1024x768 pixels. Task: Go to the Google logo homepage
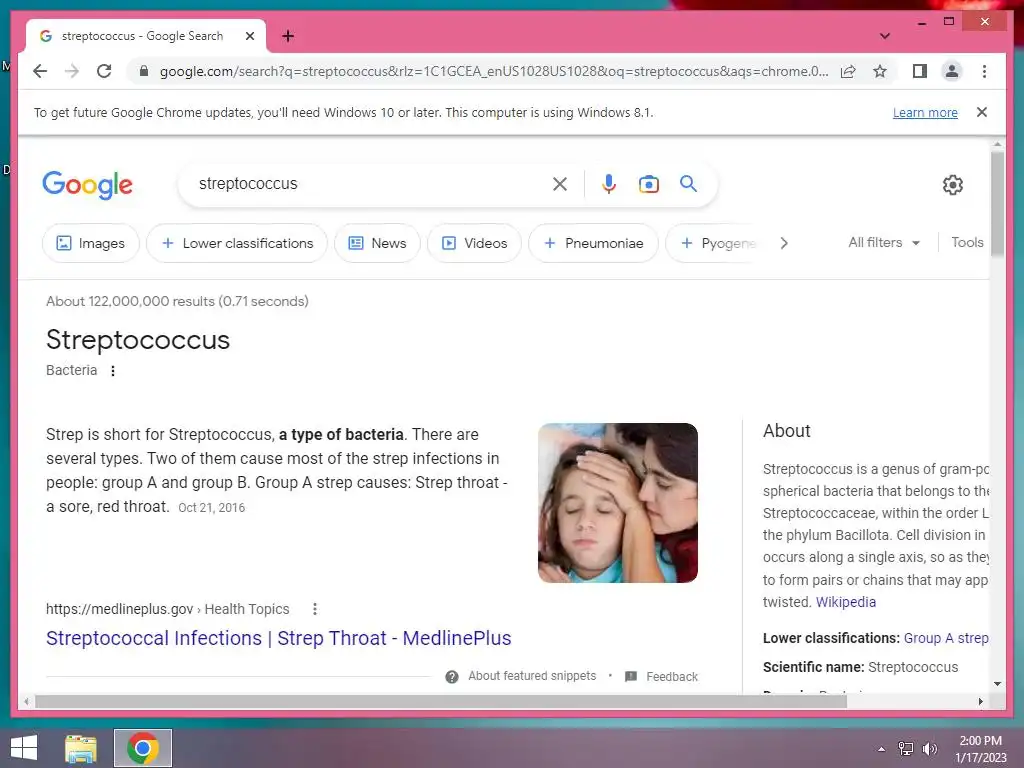coord(88,185)
